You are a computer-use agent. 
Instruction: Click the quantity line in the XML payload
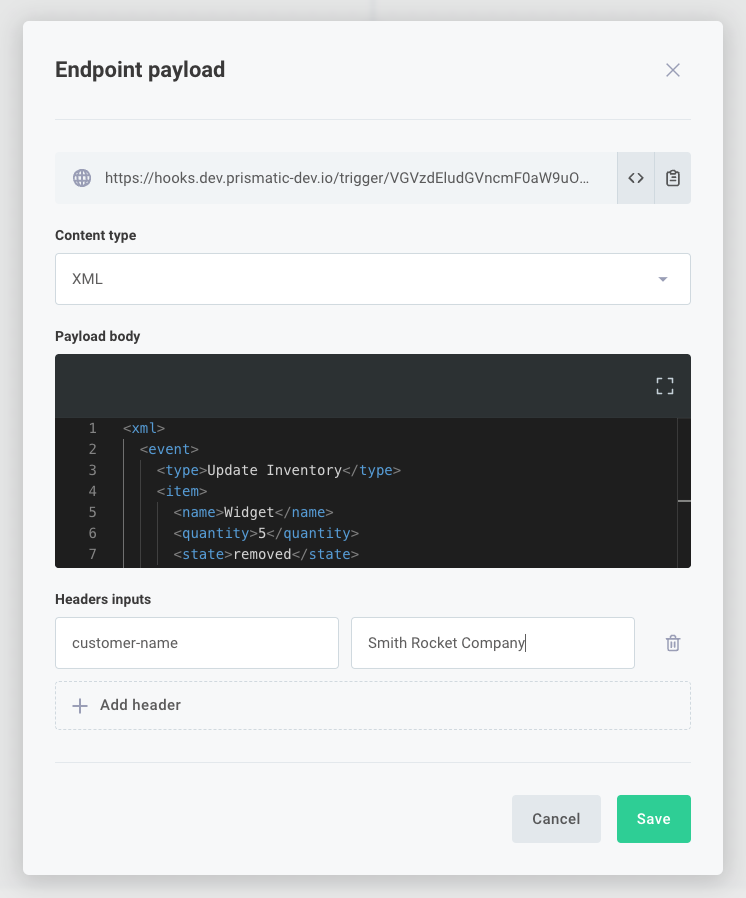pos(280,533)
